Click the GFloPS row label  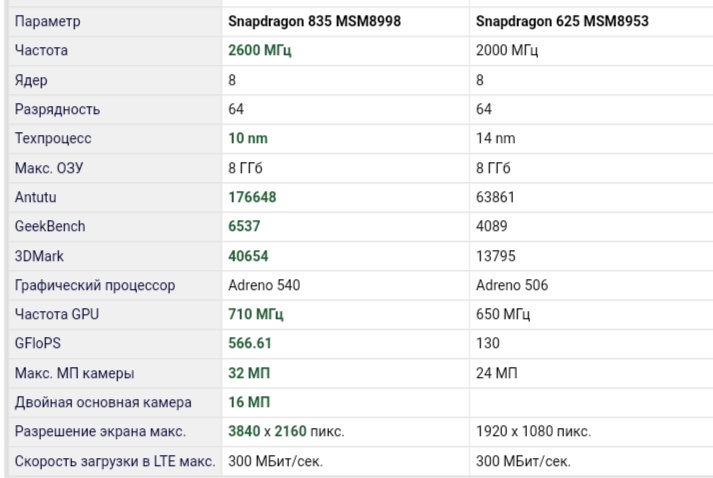[38, 343]
